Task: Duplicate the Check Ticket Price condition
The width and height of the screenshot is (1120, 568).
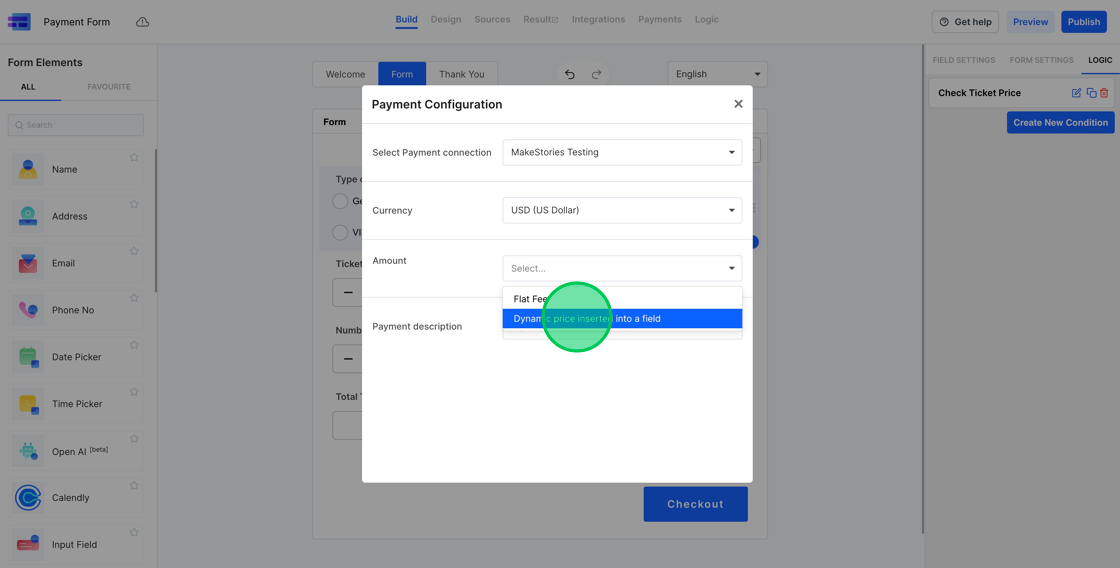Action: point(1091,93)
